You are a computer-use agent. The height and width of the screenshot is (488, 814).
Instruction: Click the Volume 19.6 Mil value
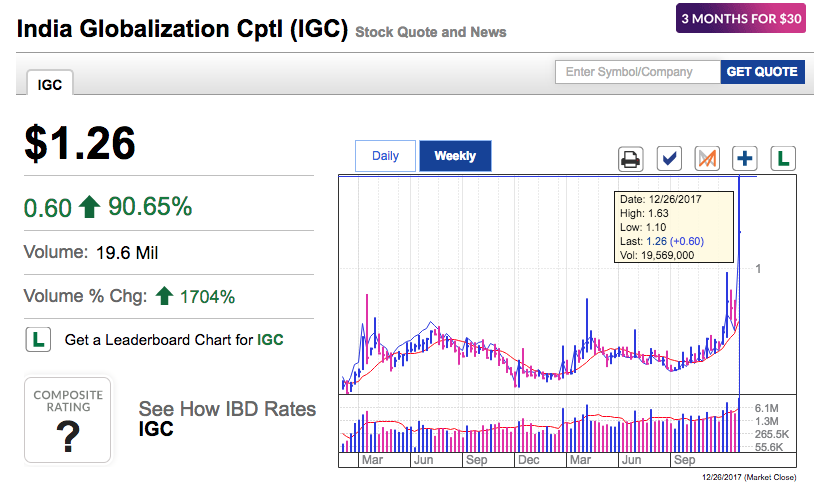click(x=127, y=253)
